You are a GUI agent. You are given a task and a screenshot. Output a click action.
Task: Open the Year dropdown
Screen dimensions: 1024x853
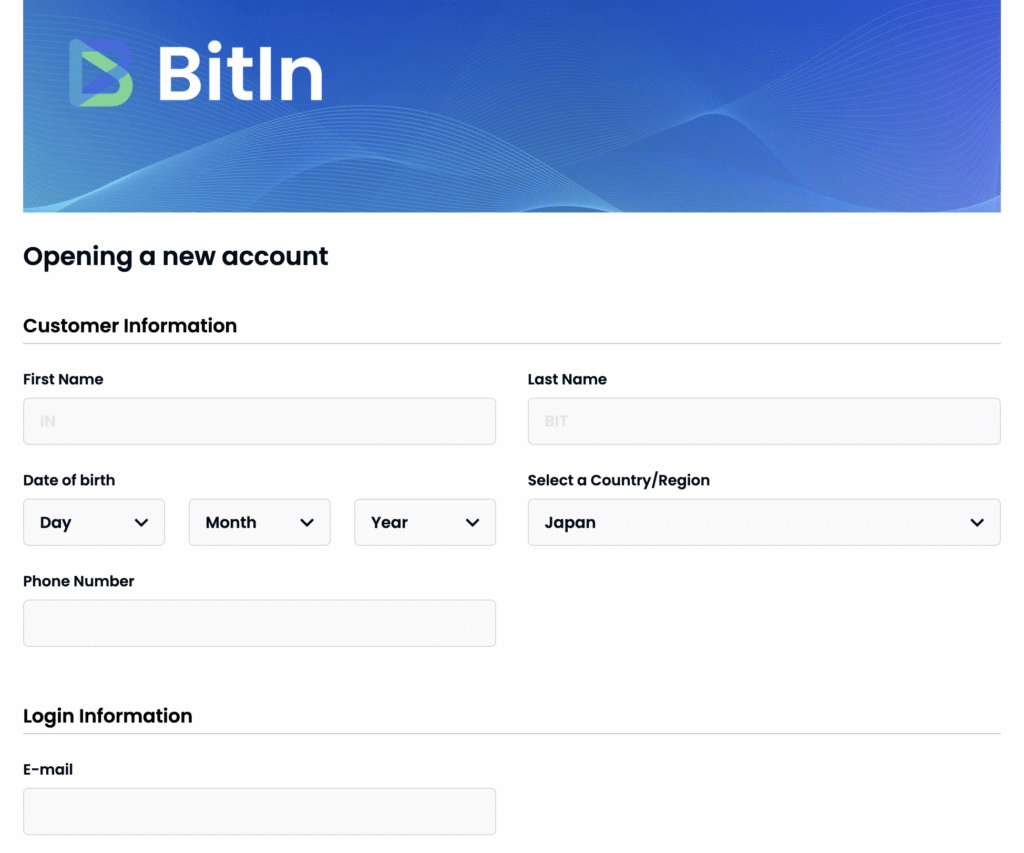coord(424,522)
